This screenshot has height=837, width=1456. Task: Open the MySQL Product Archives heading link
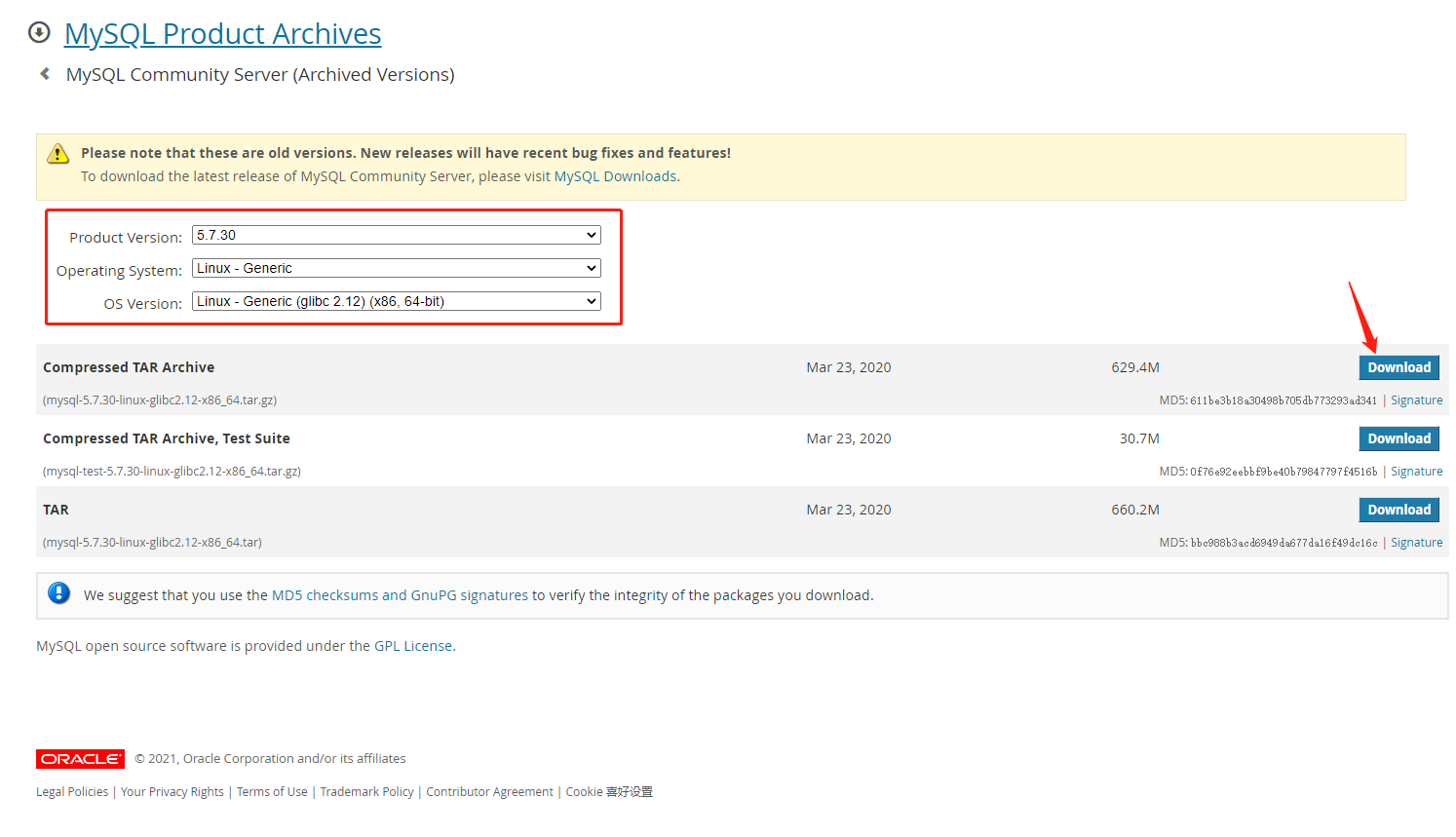222,33
